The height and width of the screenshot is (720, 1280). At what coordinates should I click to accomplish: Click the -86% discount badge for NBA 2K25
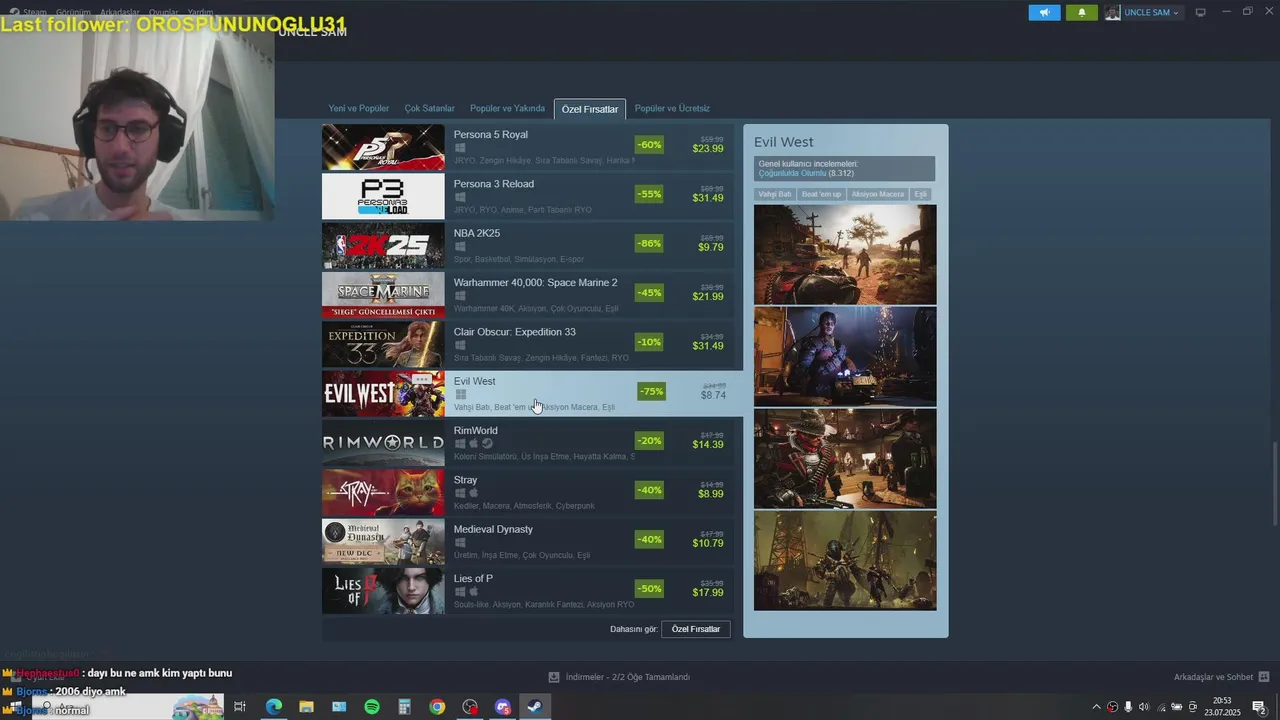pyautogui.click(x=649, y=243)
